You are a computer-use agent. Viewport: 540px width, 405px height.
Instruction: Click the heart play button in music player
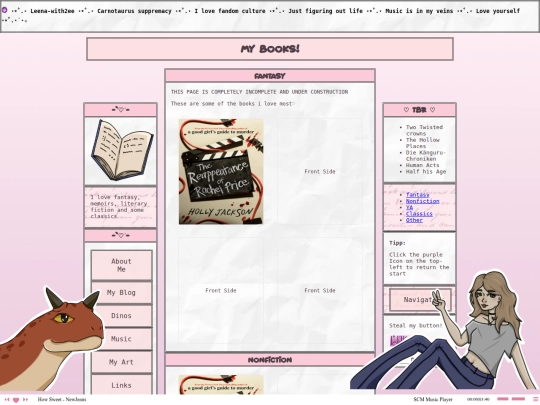coord(16,400)
